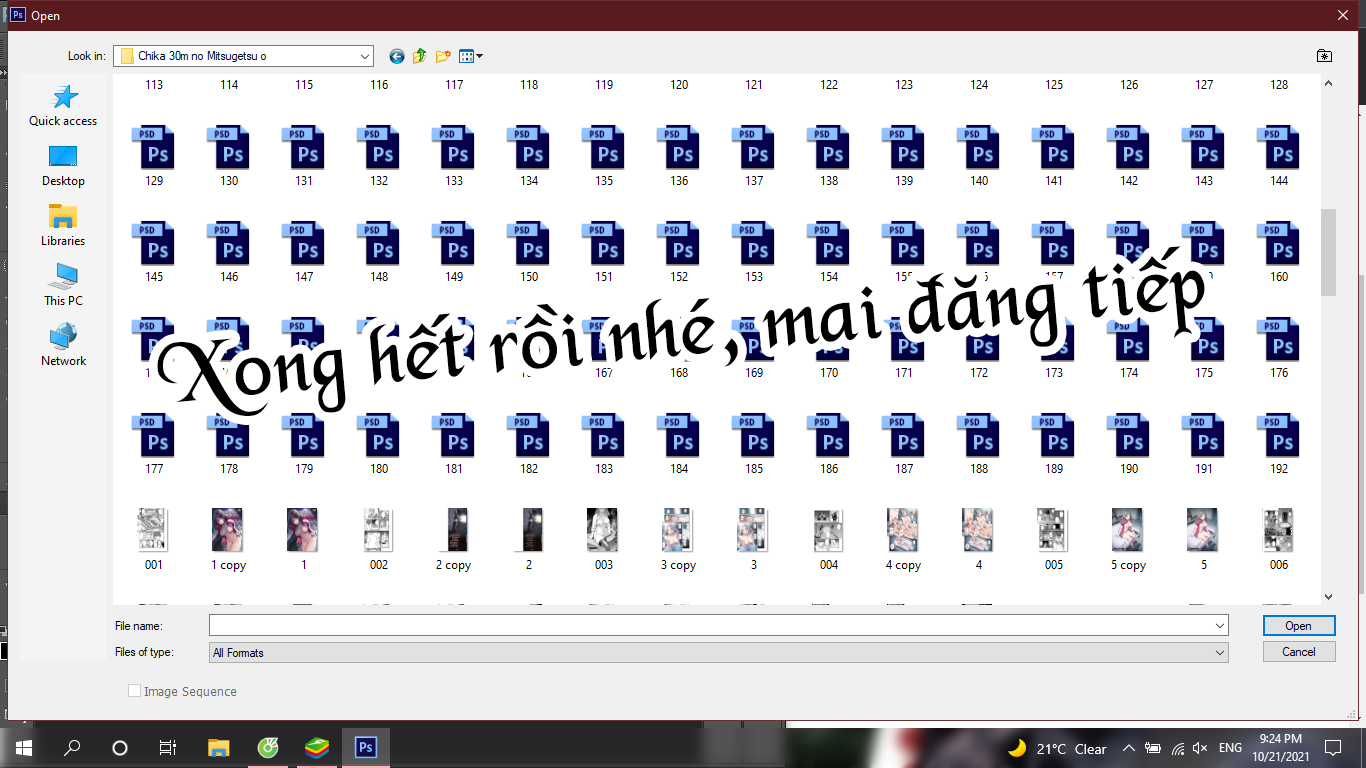Open the View Menu icon
The width and height of the screenshot is (1366, 768).
[470, 56]
